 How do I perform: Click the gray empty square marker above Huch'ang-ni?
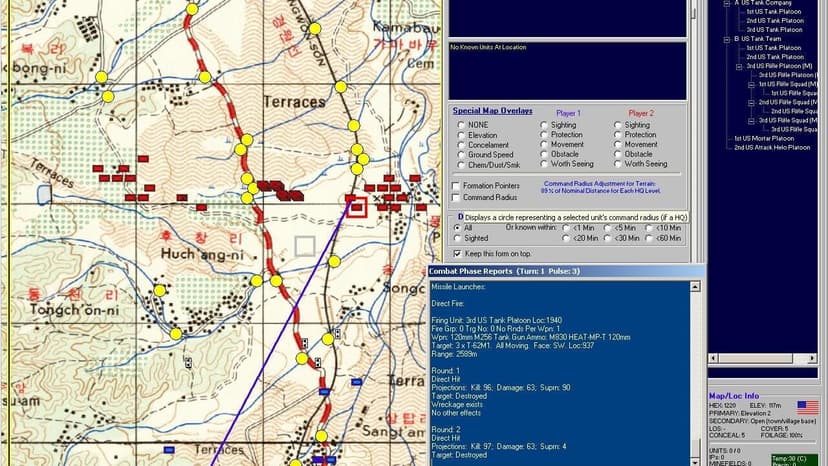click(305, 246)
